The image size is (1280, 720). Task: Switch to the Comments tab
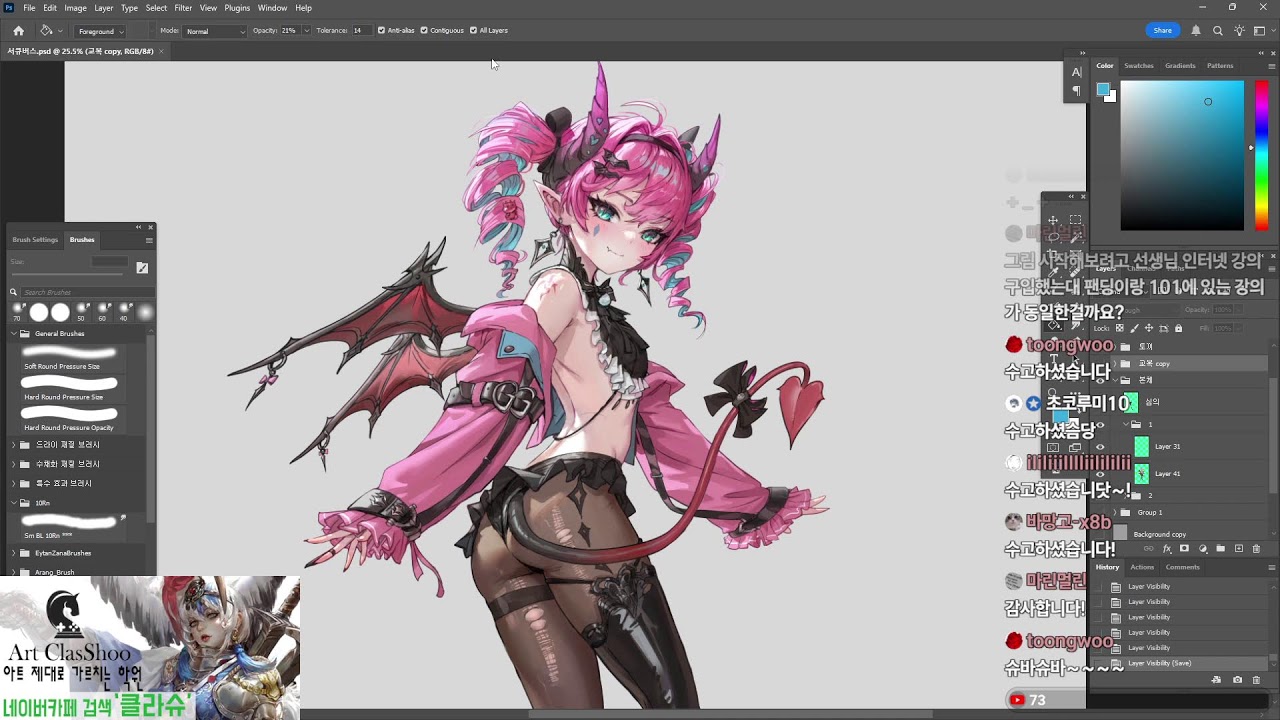(1182, 567)
